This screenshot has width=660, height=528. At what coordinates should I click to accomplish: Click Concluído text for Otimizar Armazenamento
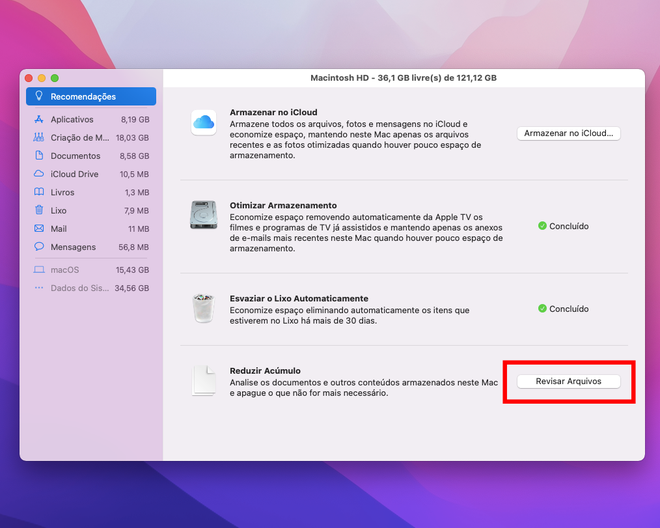[569, 226]
